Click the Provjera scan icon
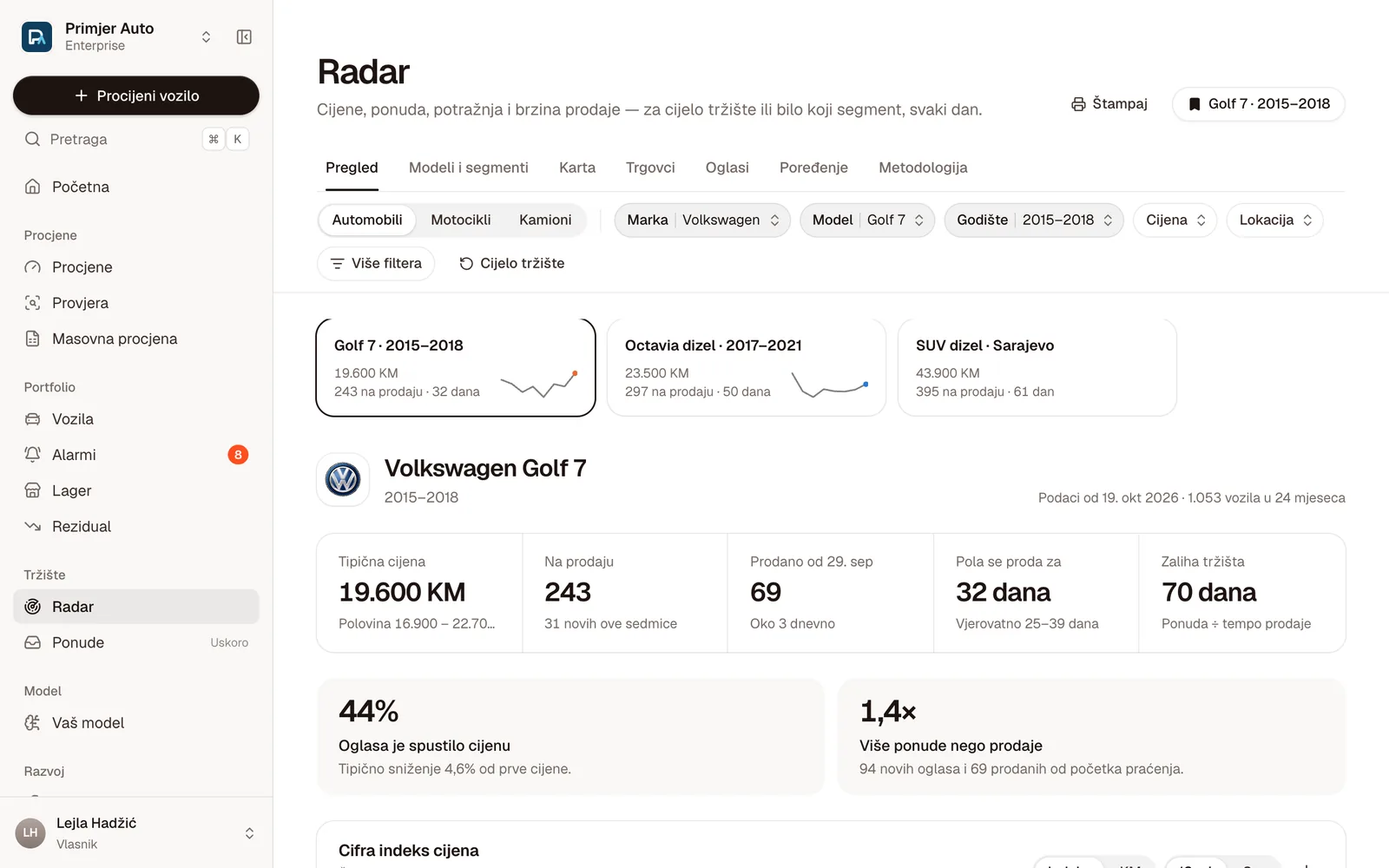The width and height of the screenshot is (1389, 868). pyautogui.click(x=32, y=303)
